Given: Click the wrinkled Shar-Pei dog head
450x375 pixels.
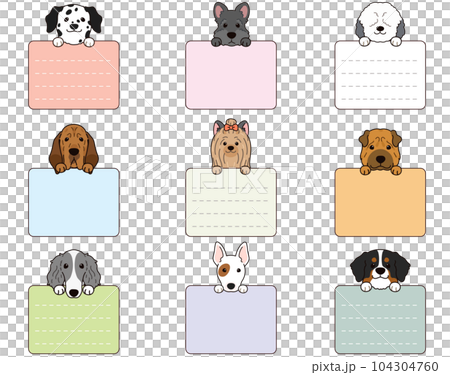Looking at the screenshot, I should coord(380,152).
